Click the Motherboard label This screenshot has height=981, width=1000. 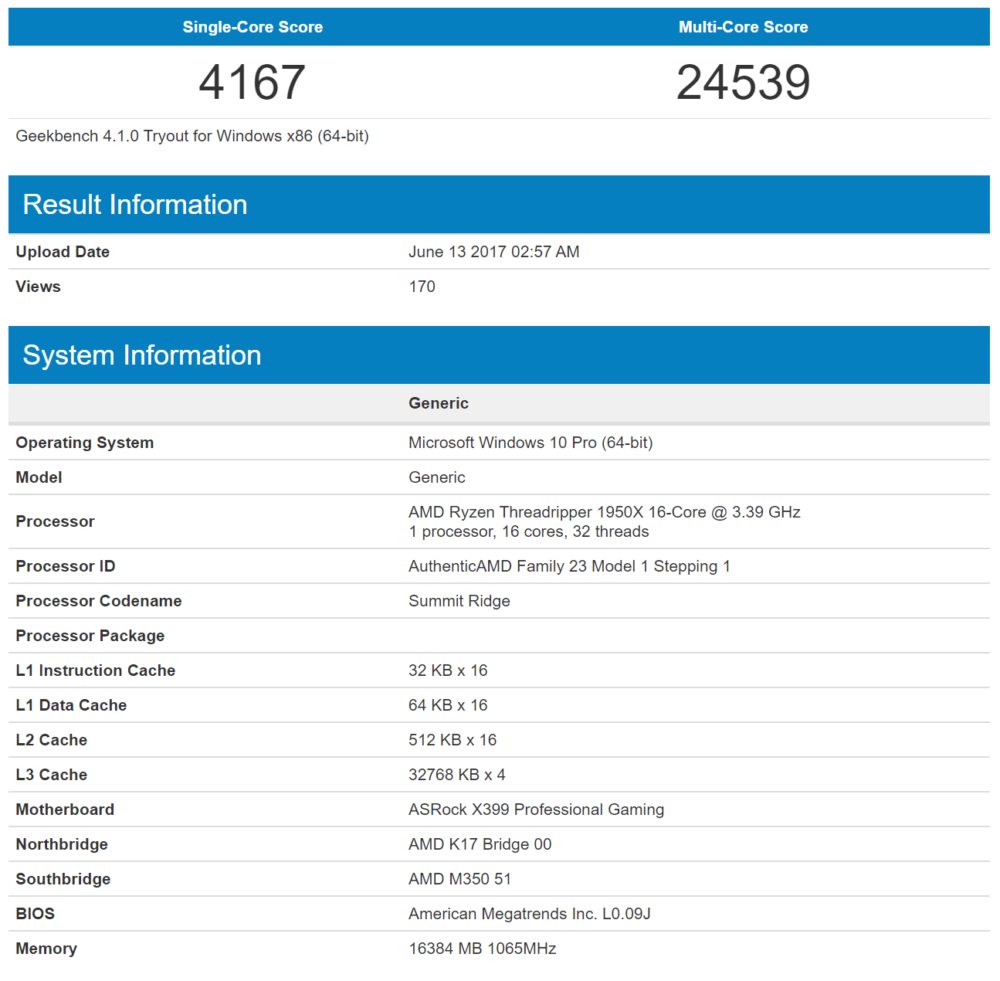point(64,809)
